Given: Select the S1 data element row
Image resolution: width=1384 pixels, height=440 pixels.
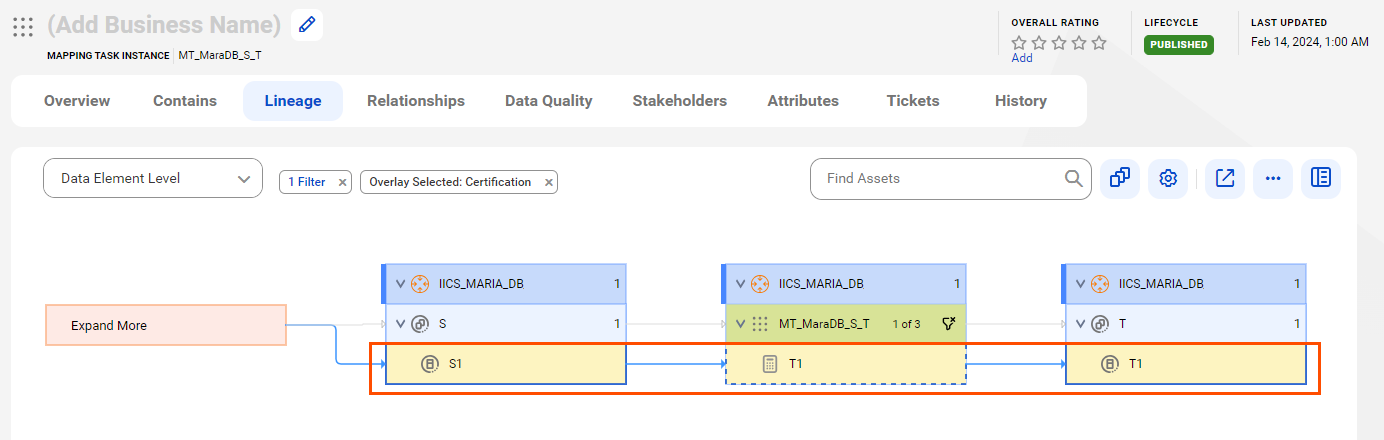Looking at the screenshot, I should 505,364.
